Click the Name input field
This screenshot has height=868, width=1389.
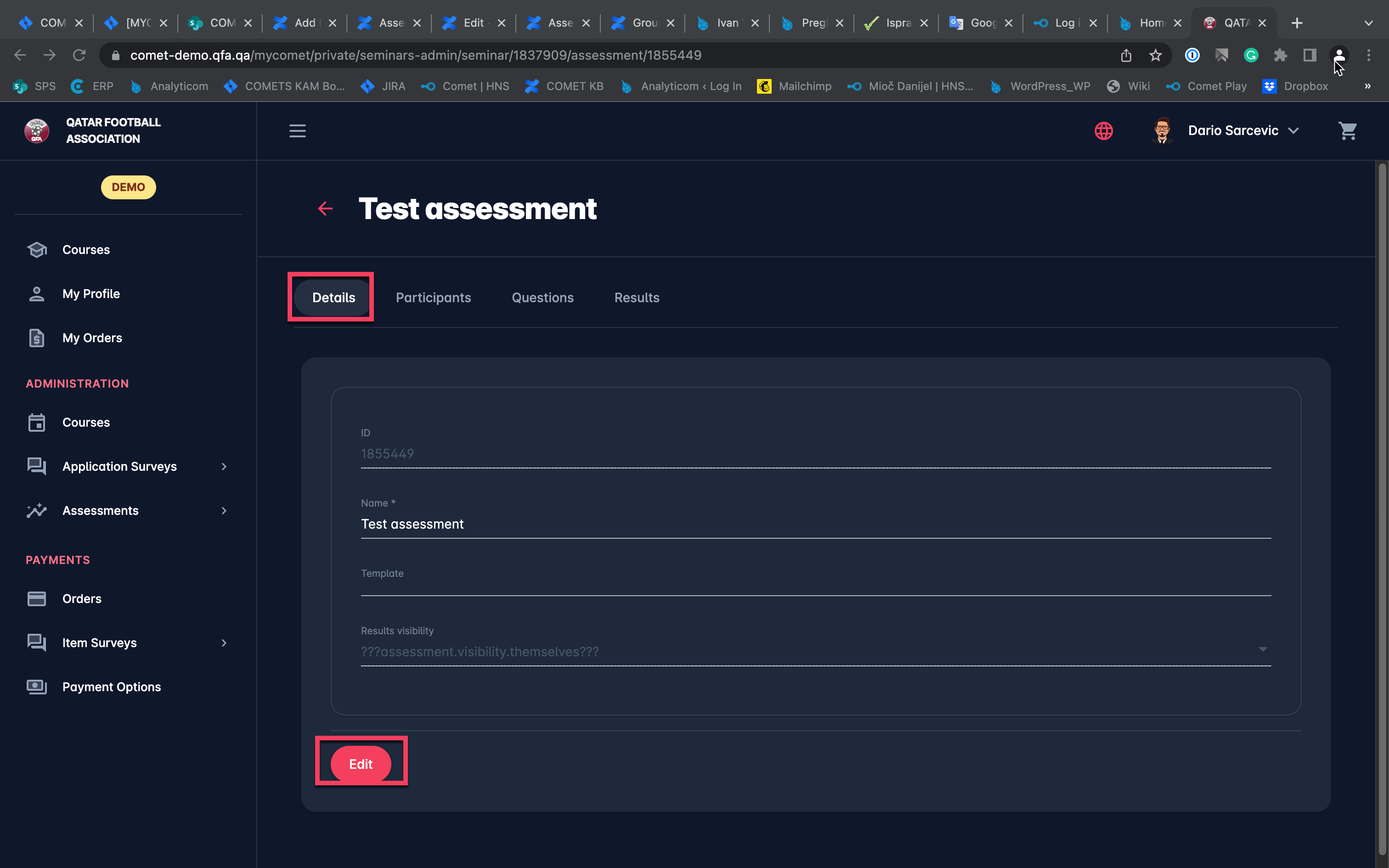point(815,524)
